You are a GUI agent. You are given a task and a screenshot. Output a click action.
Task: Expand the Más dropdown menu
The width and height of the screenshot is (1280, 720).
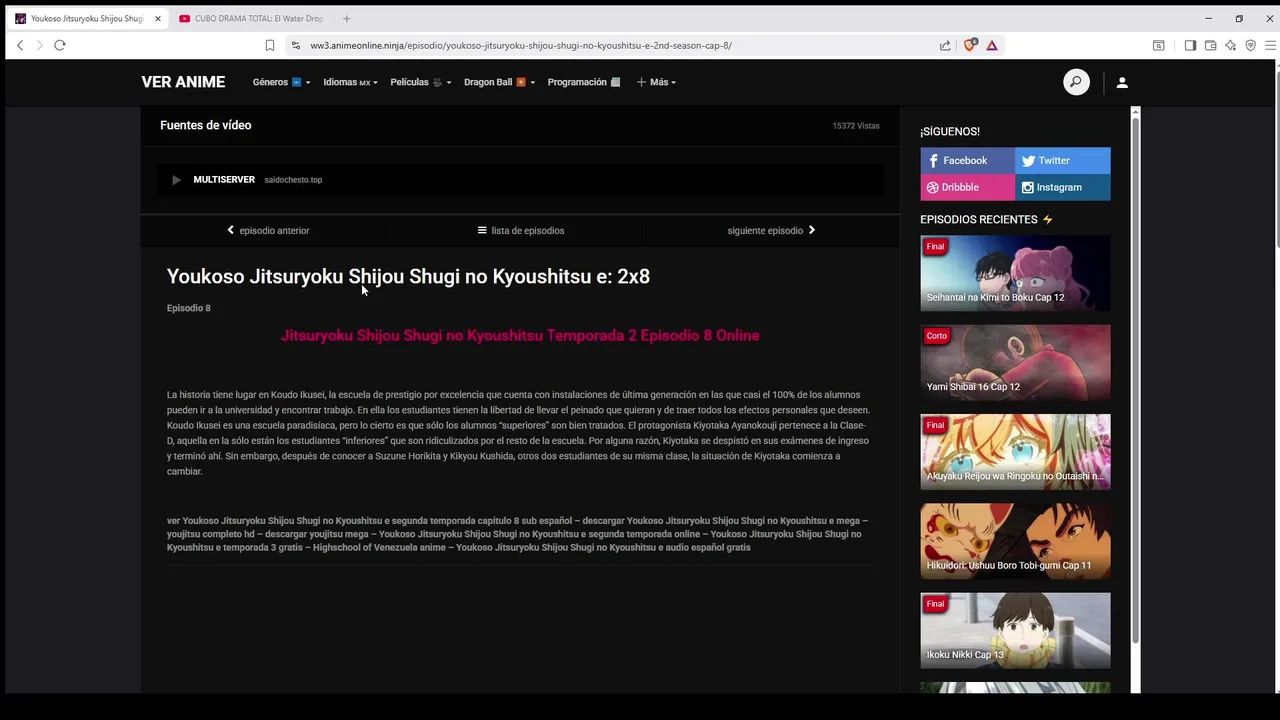(x=656, y=82)
